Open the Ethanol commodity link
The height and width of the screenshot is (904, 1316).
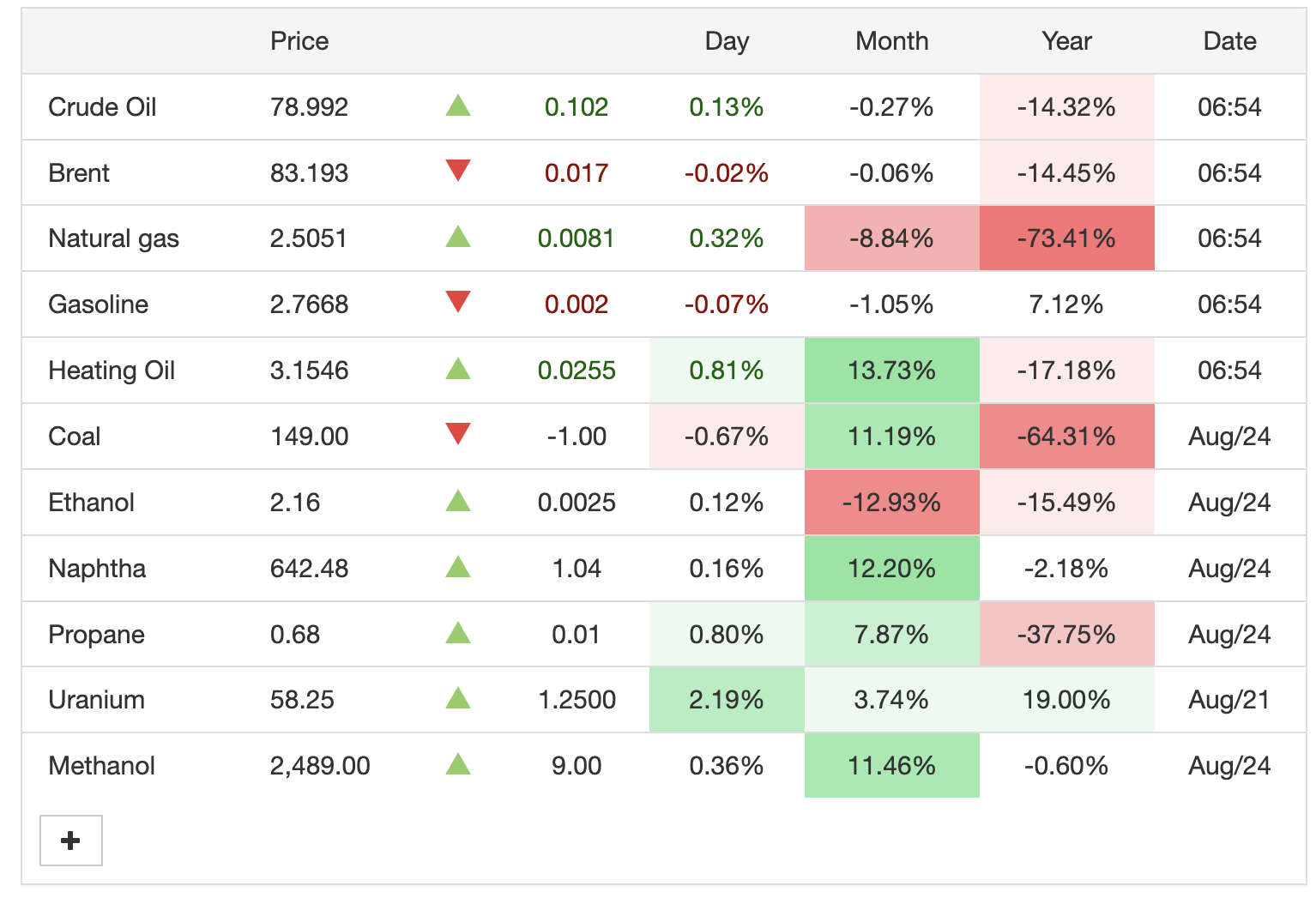91,503
